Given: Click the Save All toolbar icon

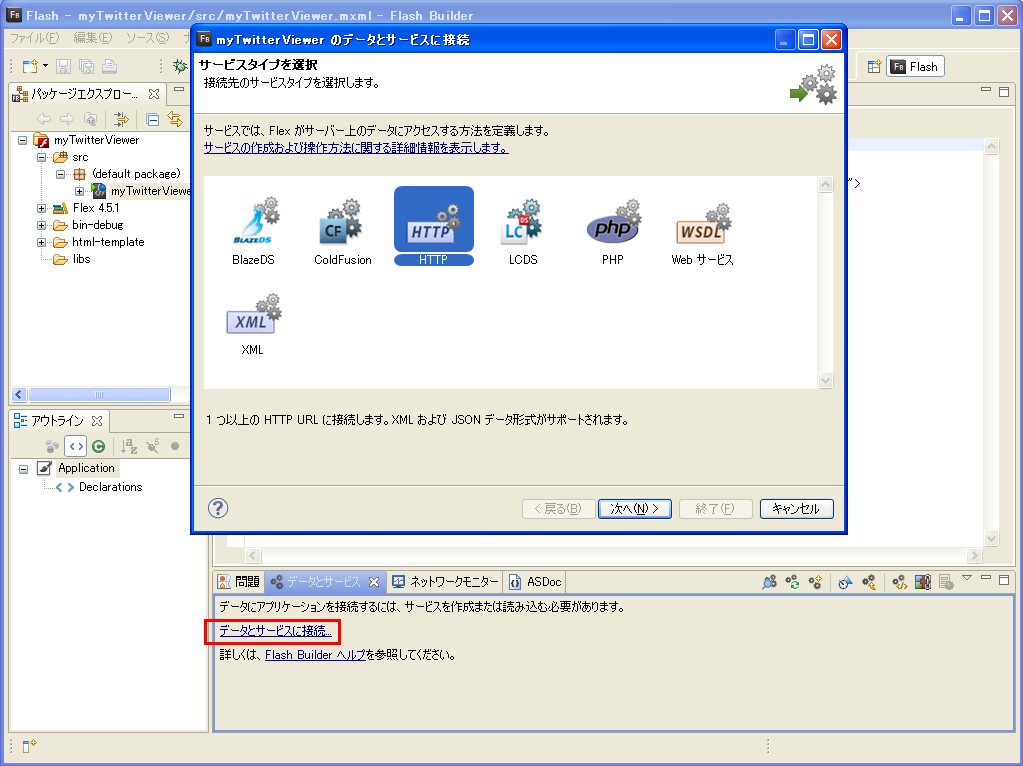Looking at the screenshot, I should tap(86, 66).
